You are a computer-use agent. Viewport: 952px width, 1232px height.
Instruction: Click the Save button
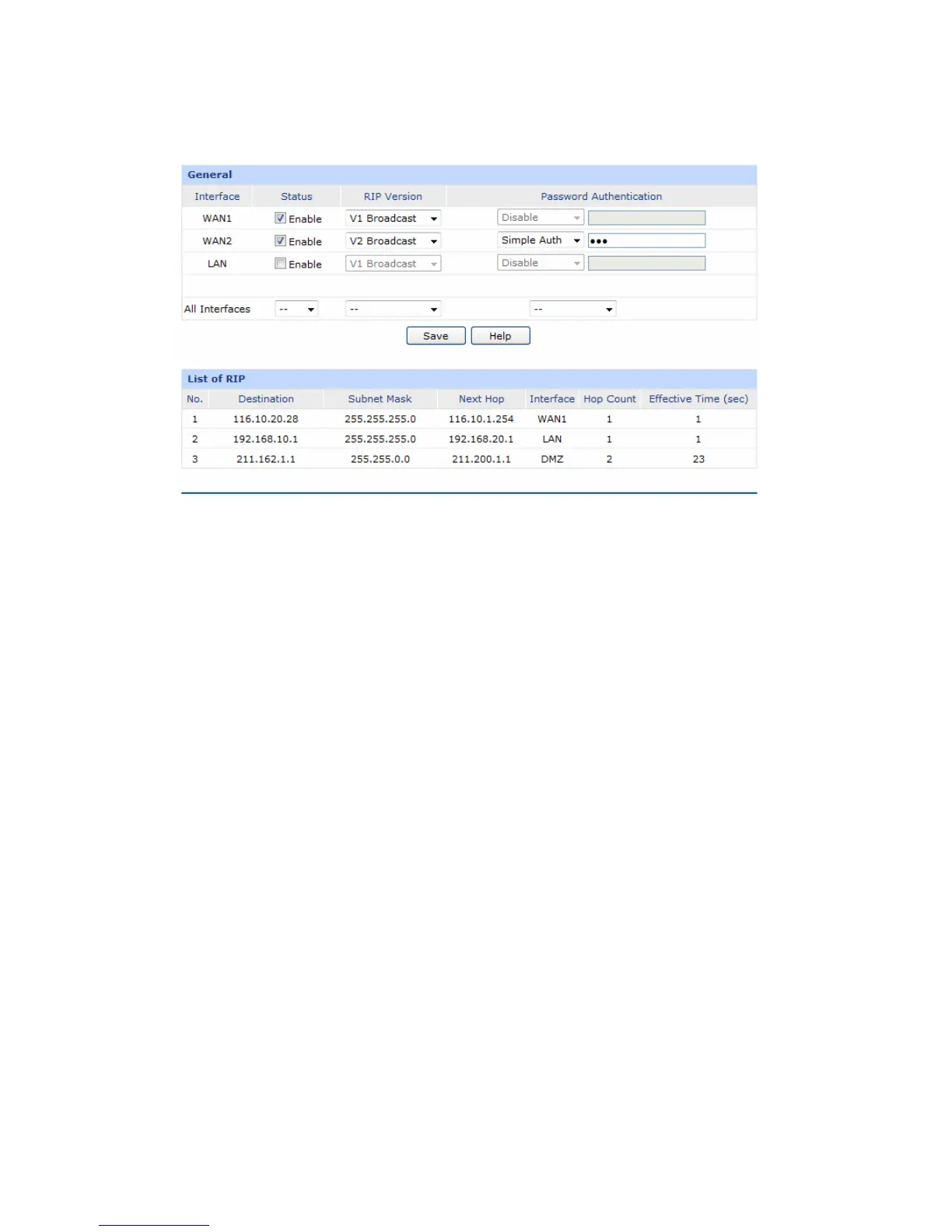pos(436,336)
